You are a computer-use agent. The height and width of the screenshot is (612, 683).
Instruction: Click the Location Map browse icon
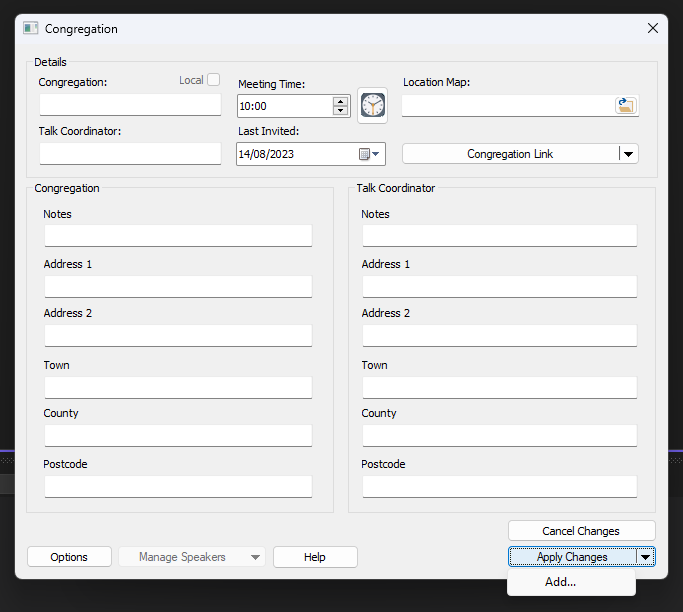click(x=626, y=105)
